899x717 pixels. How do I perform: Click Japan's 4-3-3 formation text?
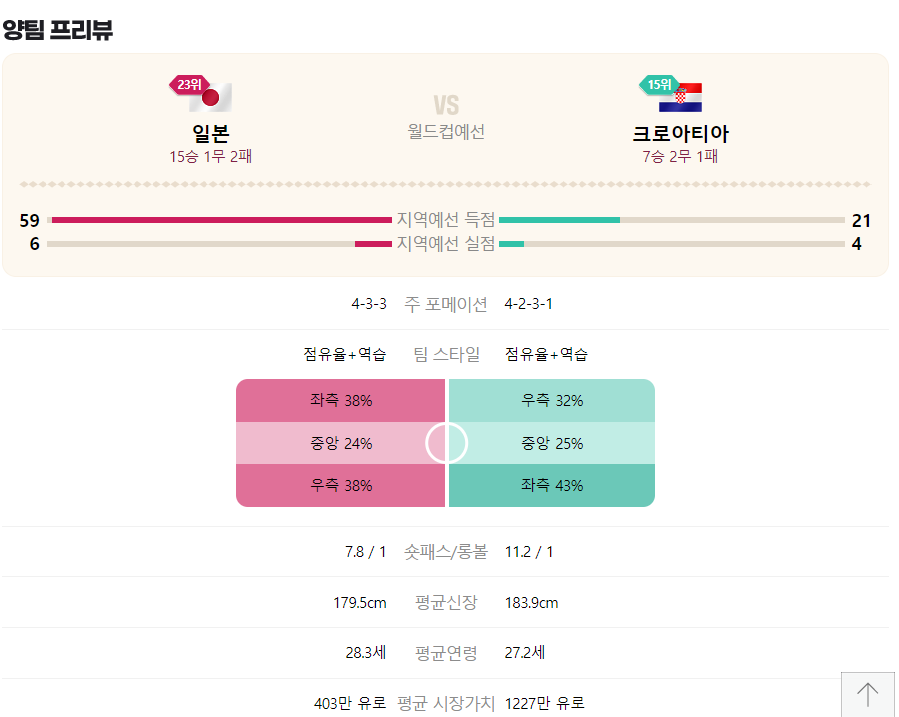[x=368, y=304]
